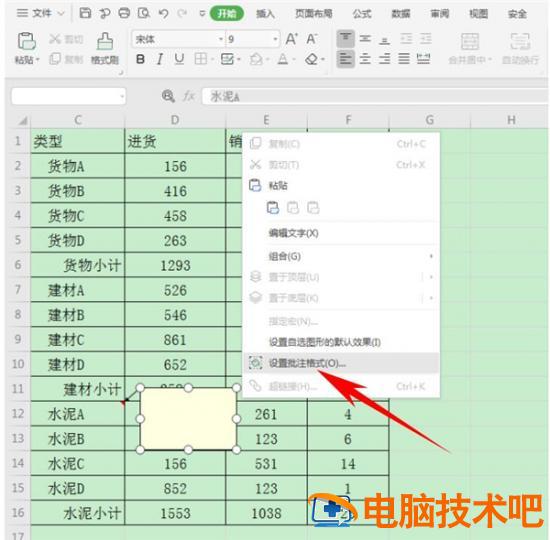Activate the 格式刷 format painter
The width and height of the screenshot is (550, 540).
point(105,41)
